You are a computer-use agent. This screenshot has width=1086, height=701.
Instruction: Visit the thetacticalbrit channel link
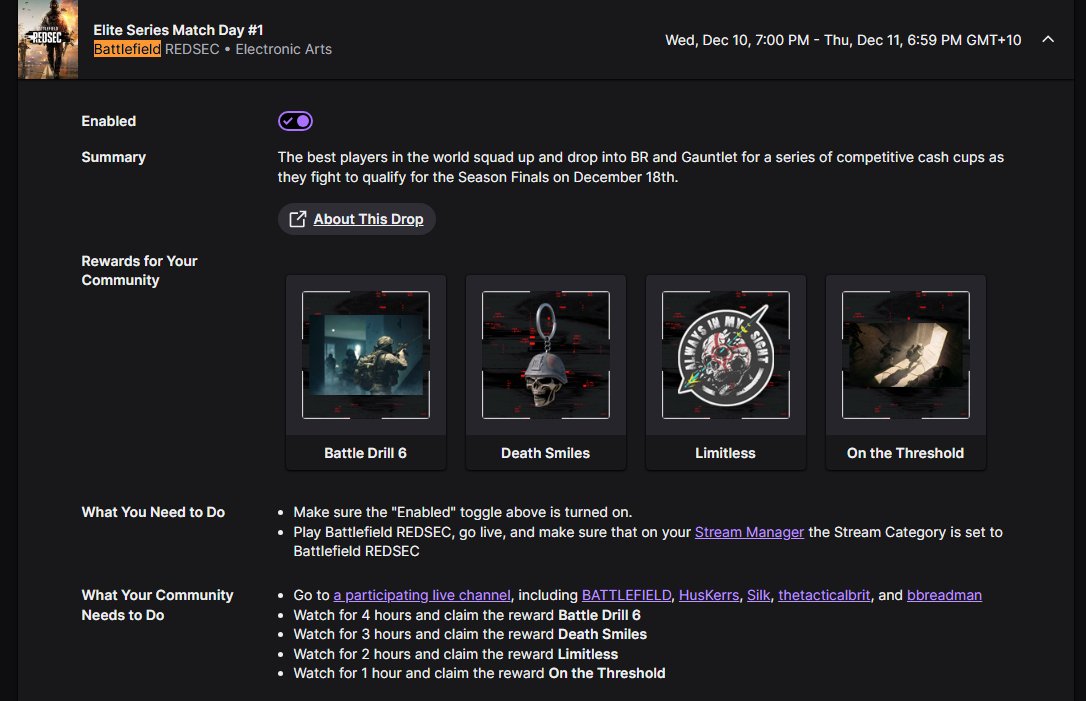tap(824, 595)
